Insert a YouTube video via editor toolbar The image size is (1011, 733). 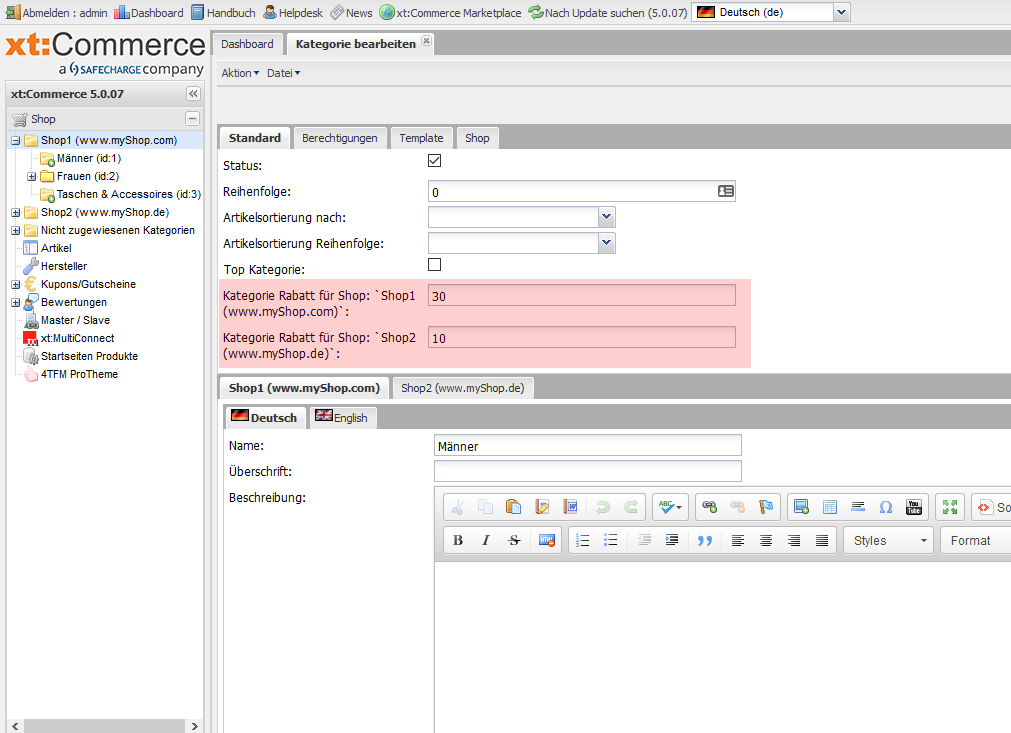[x=914, y=507]
